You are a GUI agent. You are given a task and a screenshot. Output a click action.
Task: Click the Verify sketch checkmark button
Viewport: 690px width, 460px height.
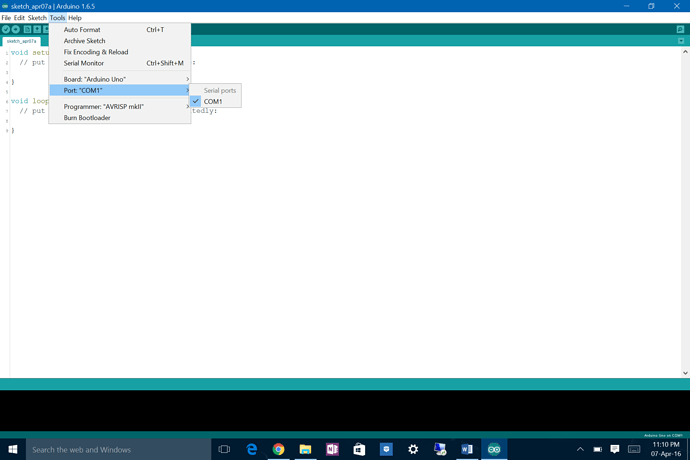(6, 29)
